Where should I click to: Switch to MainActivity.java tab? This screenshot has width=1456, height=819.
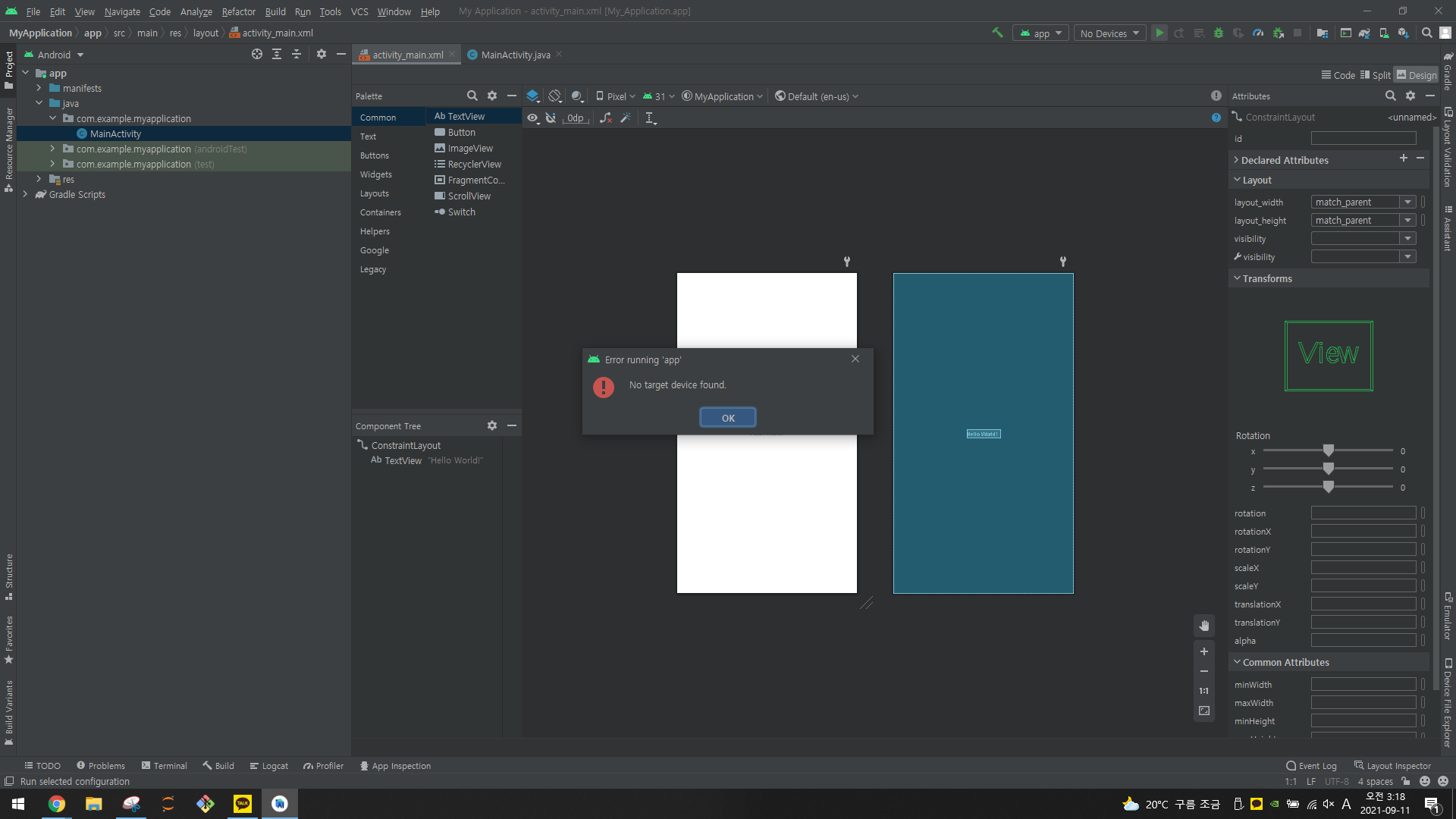click(515, 55)
